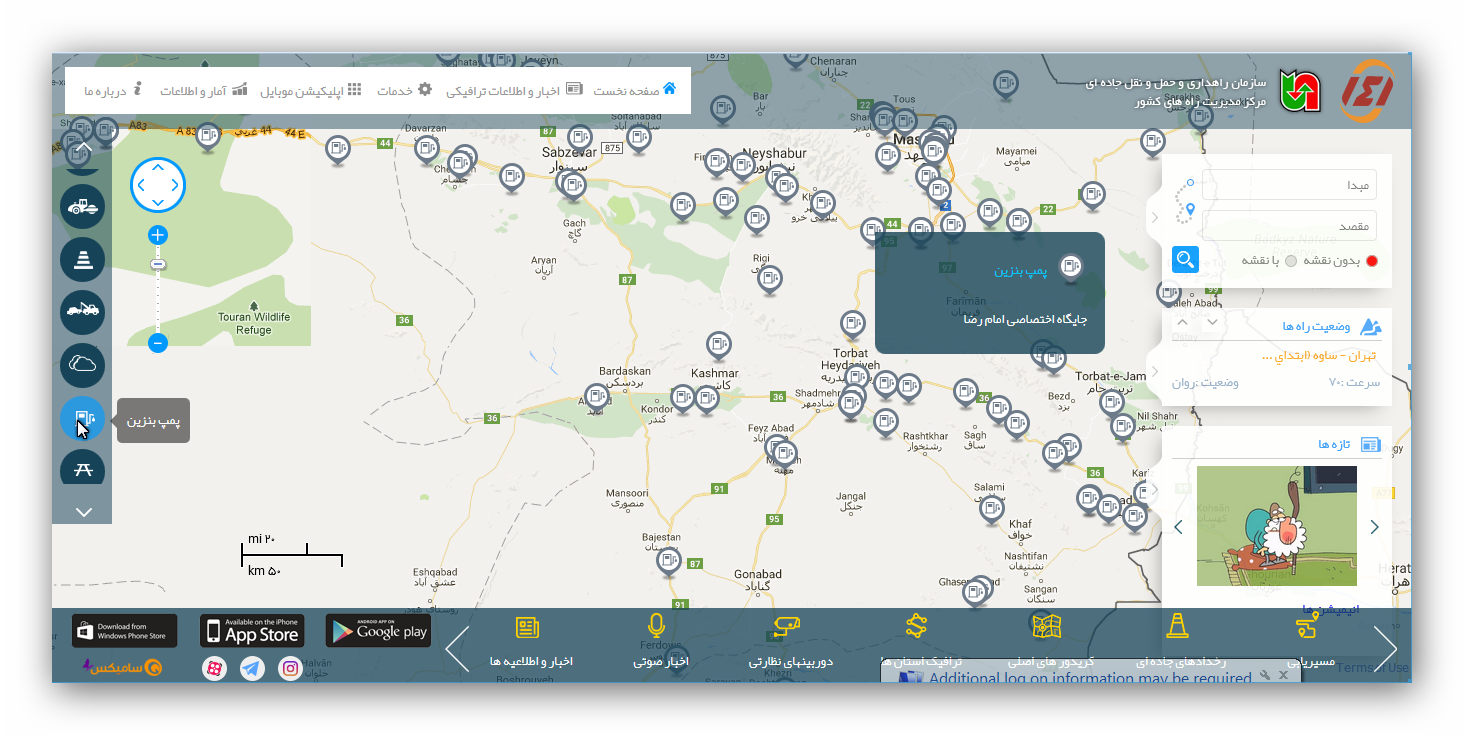Select the red 'بدون نقشه' radio button
The height and width of the screenshot is (735, 1464).
1372,261
